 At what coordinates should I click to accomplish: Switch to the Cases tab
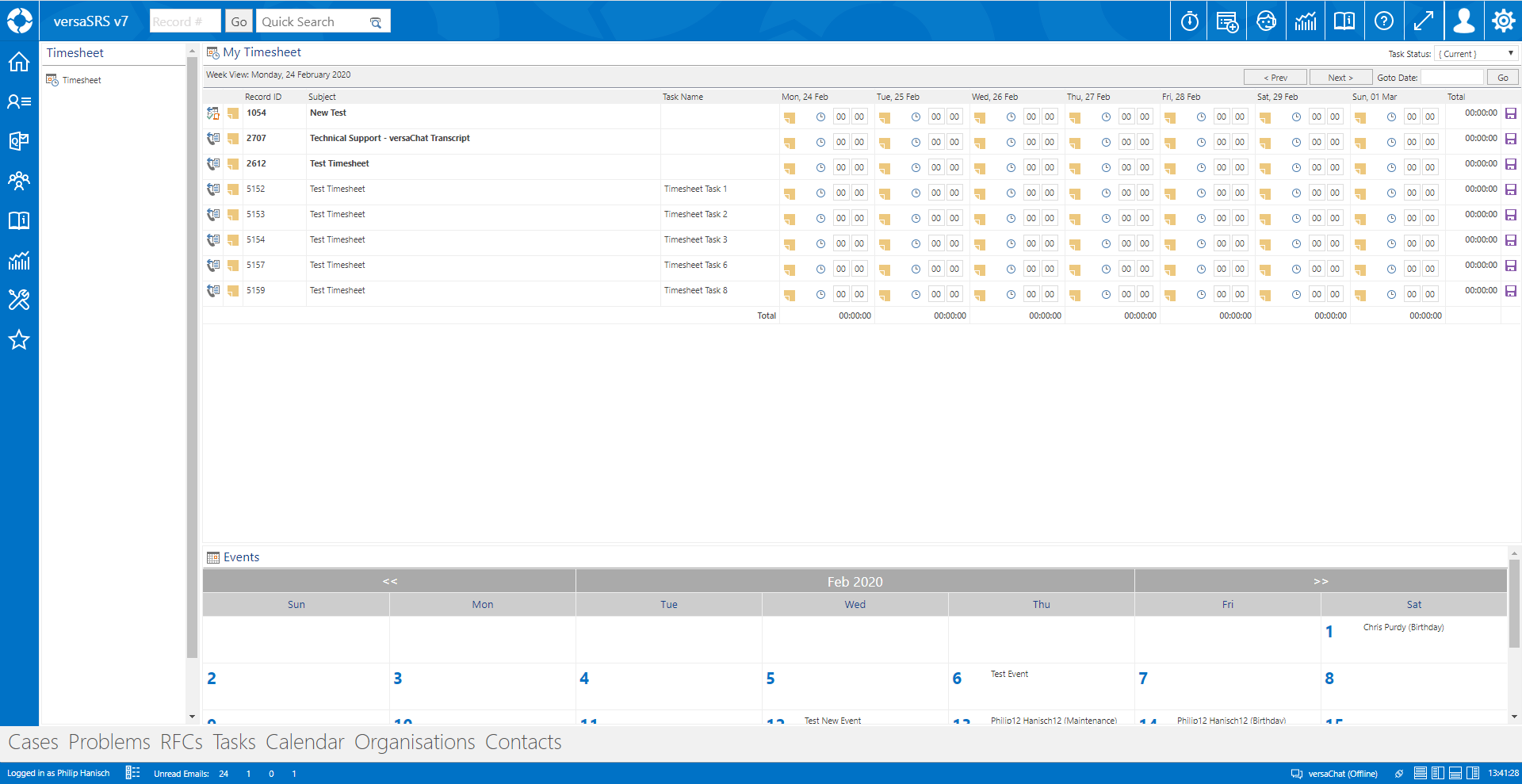tap(33, 742)
